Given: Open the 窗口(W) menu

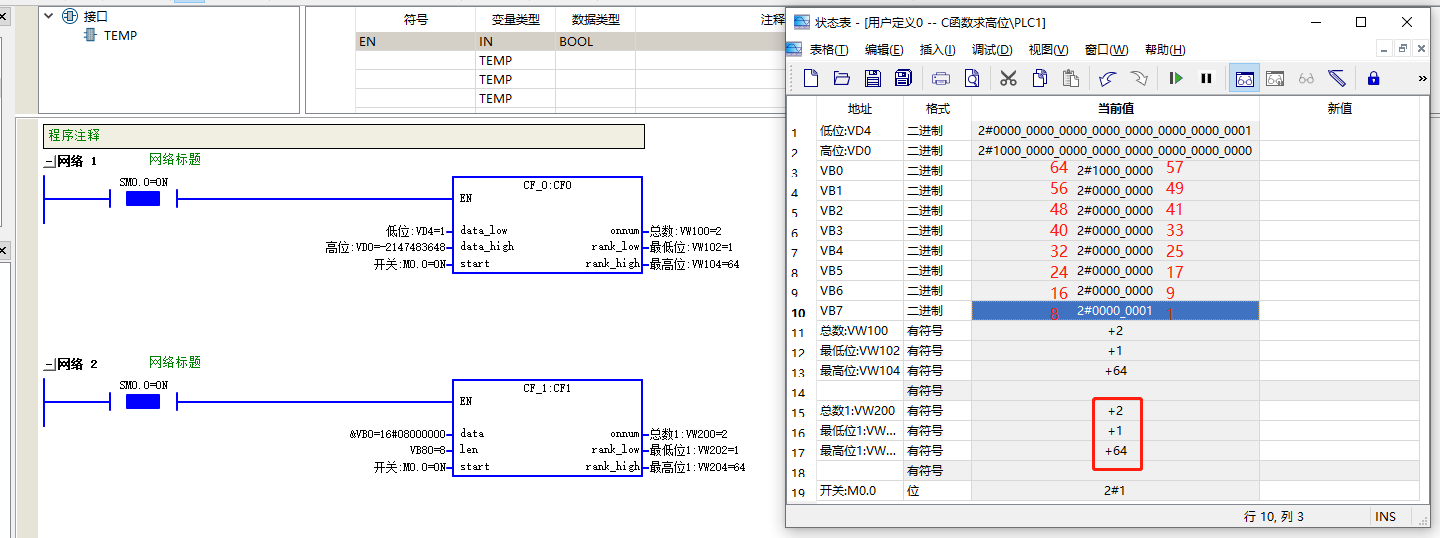Looking at the screenshot, I should [1106, 50].
